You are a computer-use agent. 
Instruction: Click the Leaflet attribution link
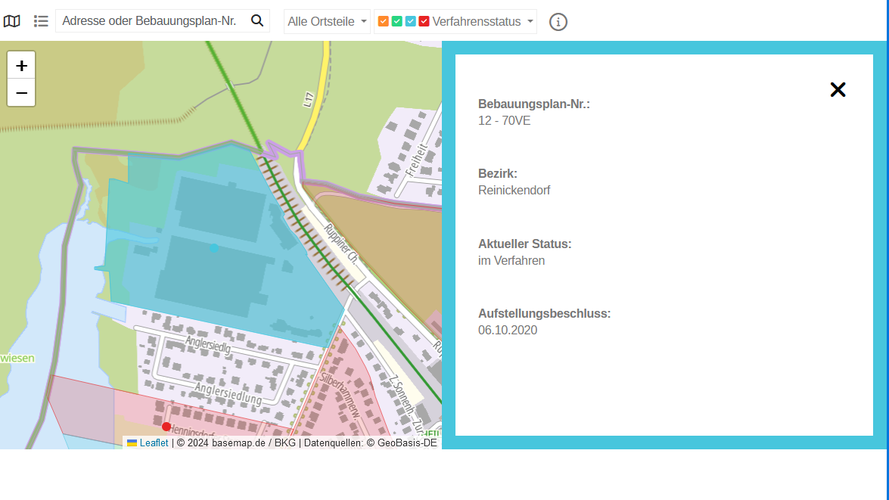tap(153, 442)
